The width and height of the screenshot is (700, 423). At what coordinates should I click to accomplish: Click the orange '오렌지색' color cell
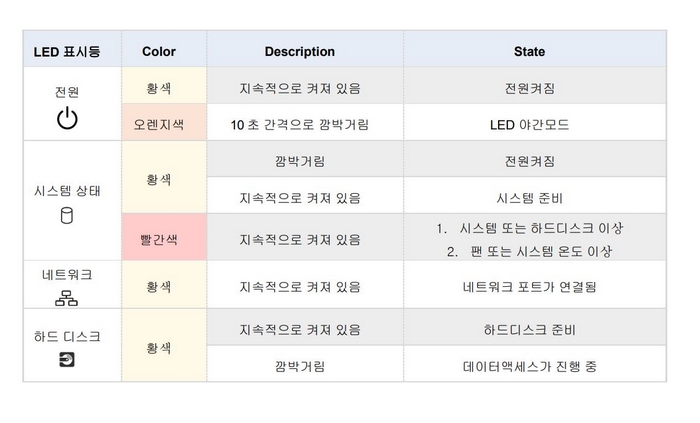(164, 122)
